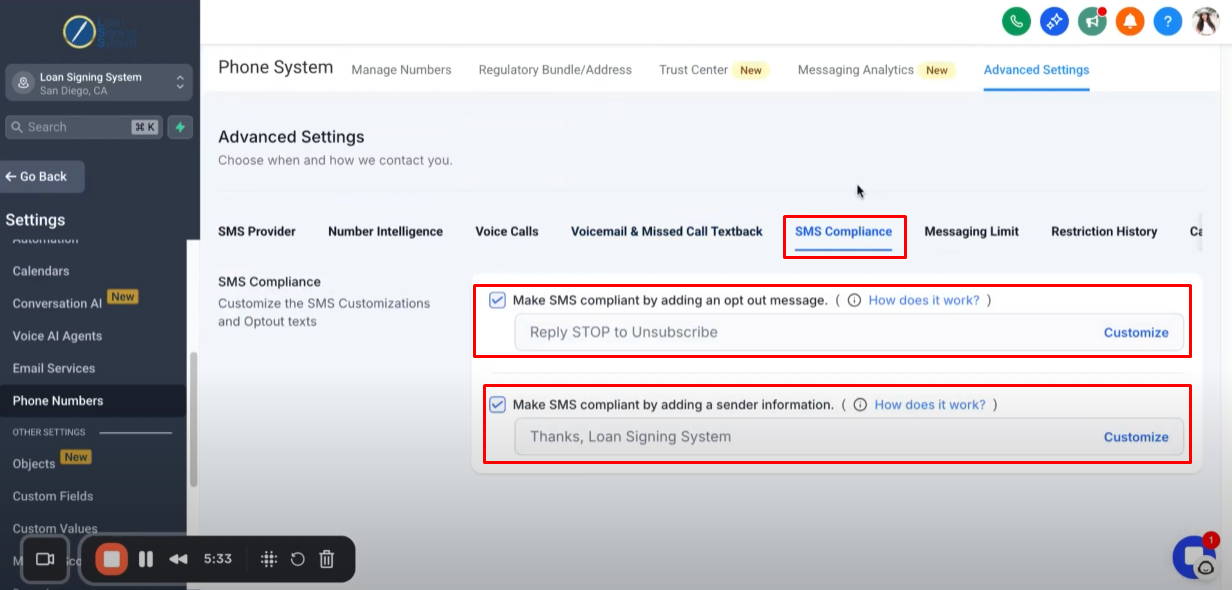Click the Phone System page title
Image resolution: width=1232 pixels, height=590 pixels.
[x=276, y=68]
